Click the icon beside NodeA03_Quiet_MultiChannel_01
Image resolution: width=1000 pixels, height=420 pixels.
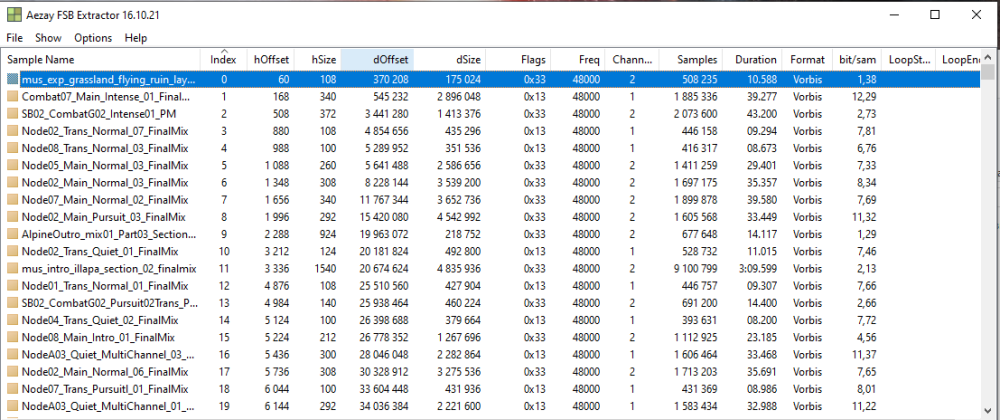[x=12, y=406]
